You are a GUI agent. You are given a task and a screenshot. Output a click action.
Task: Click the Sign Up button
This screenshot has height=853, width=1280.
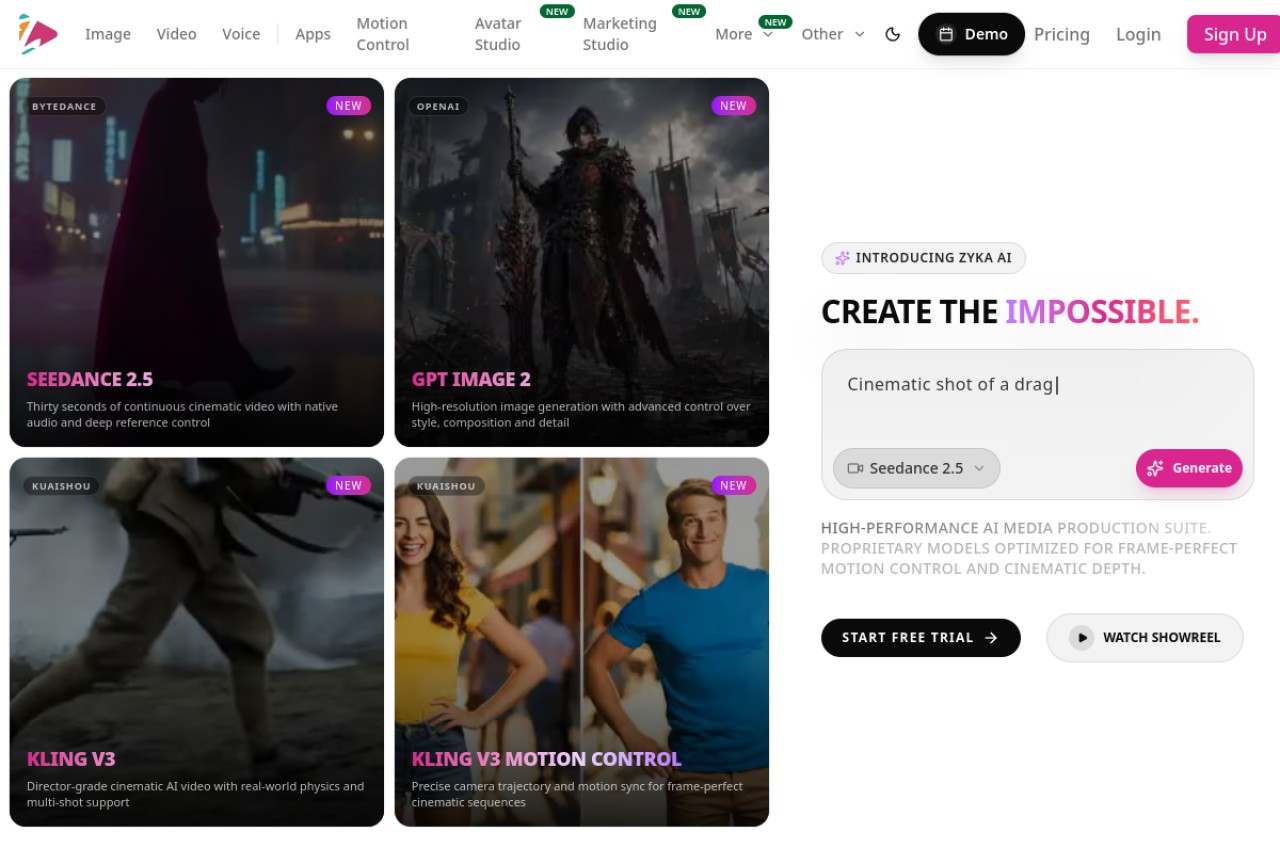[1235, 34]
